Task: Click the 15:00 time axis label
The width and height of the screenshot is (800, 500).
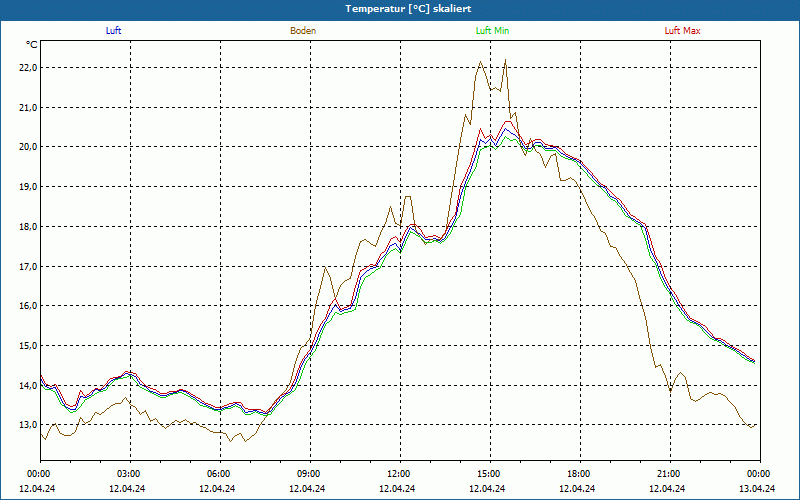Action: point(490,474)
